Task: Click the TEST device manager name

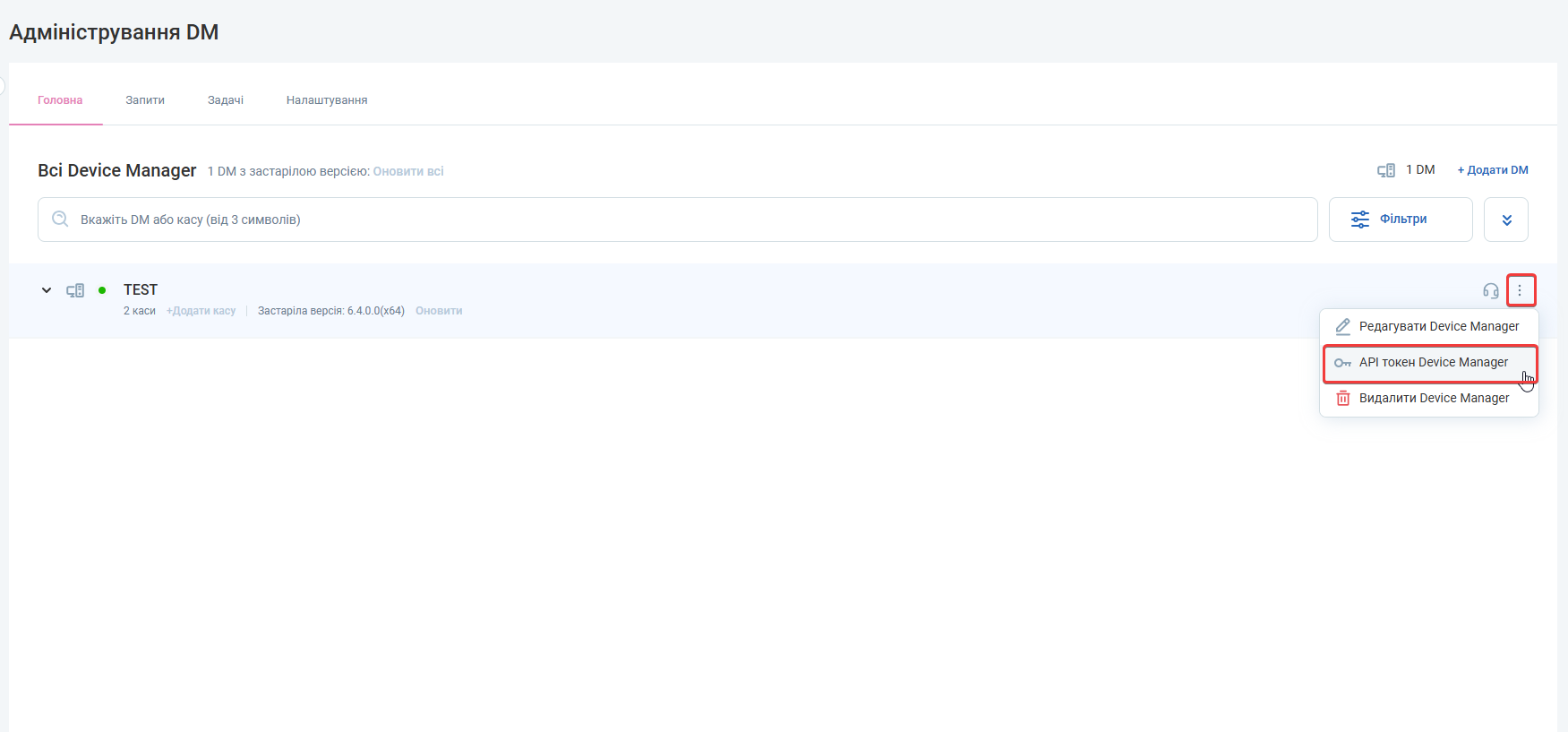Action: (141, 289)
